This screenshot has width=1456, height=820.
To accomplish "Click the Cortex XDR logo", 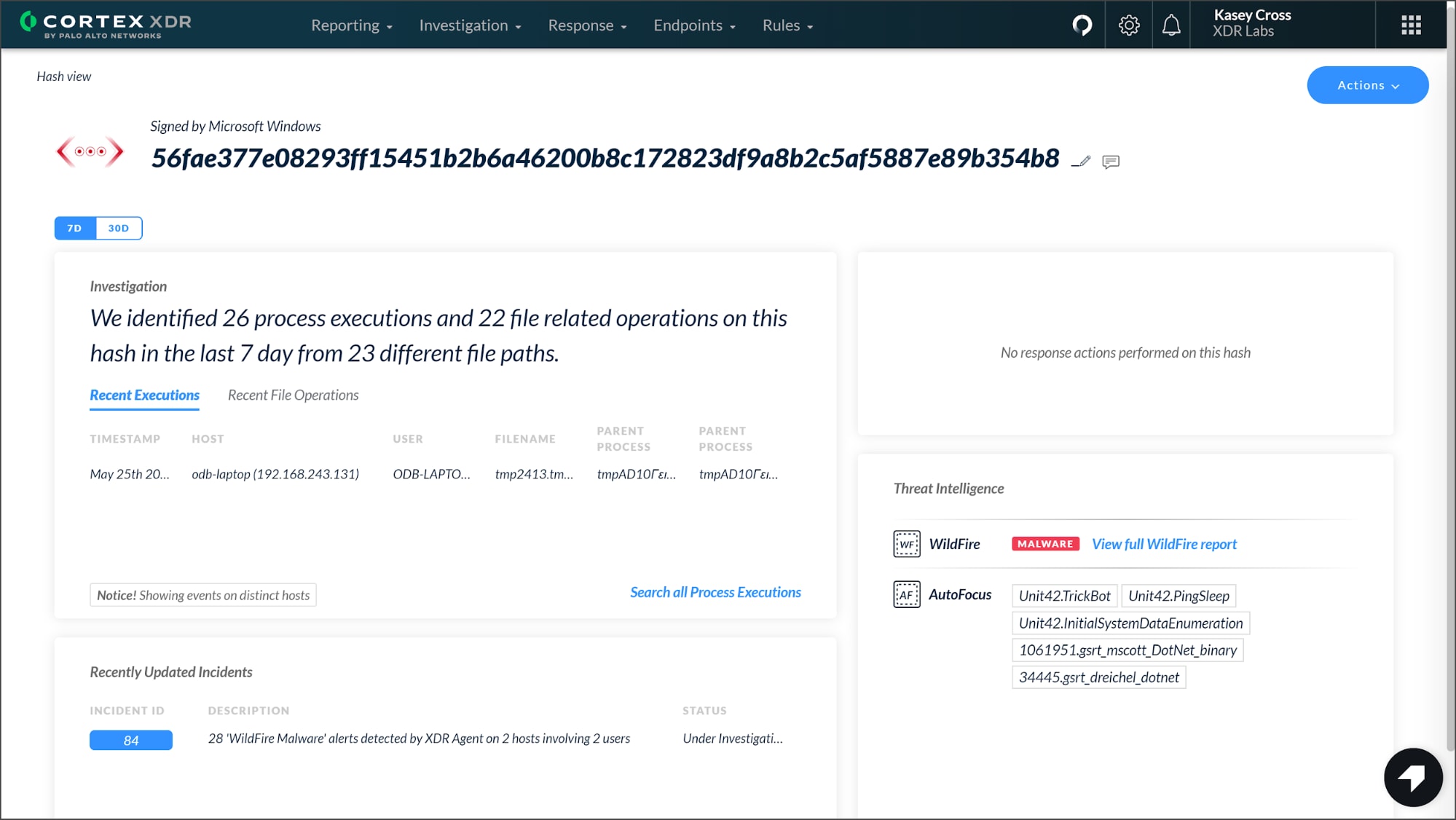I will 106,24.
